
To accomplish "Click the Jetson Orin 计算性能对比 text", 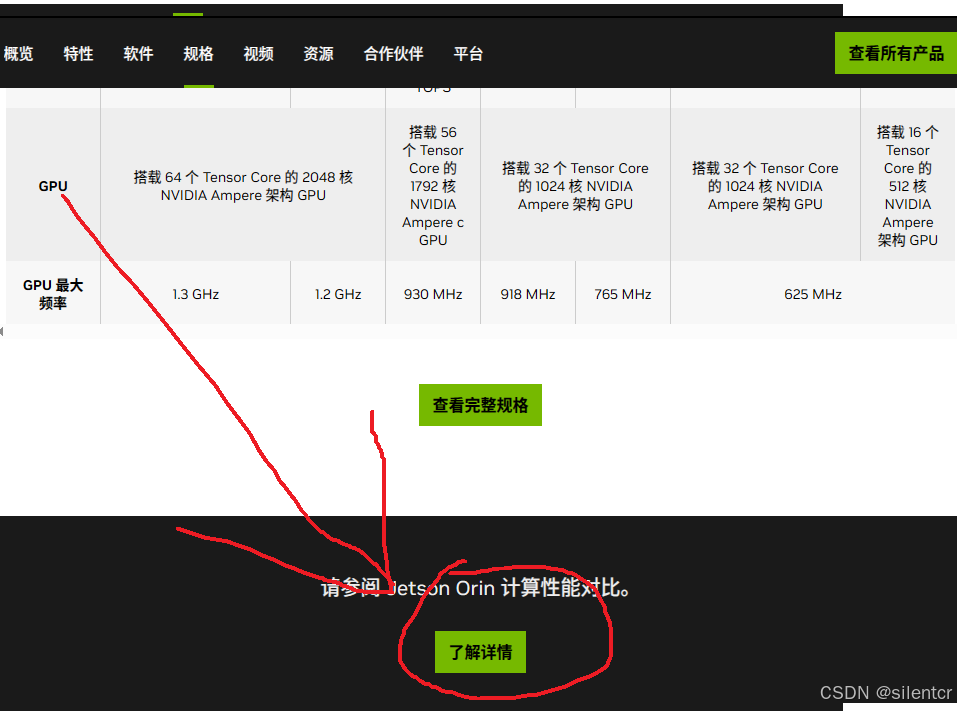I will (475, 588).
